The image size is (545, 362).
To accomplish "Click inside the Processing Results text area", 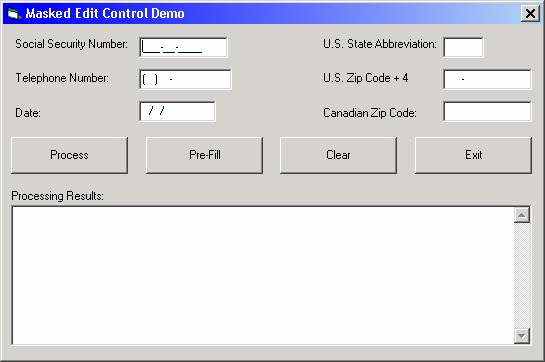I will click(x=263, y=275).
